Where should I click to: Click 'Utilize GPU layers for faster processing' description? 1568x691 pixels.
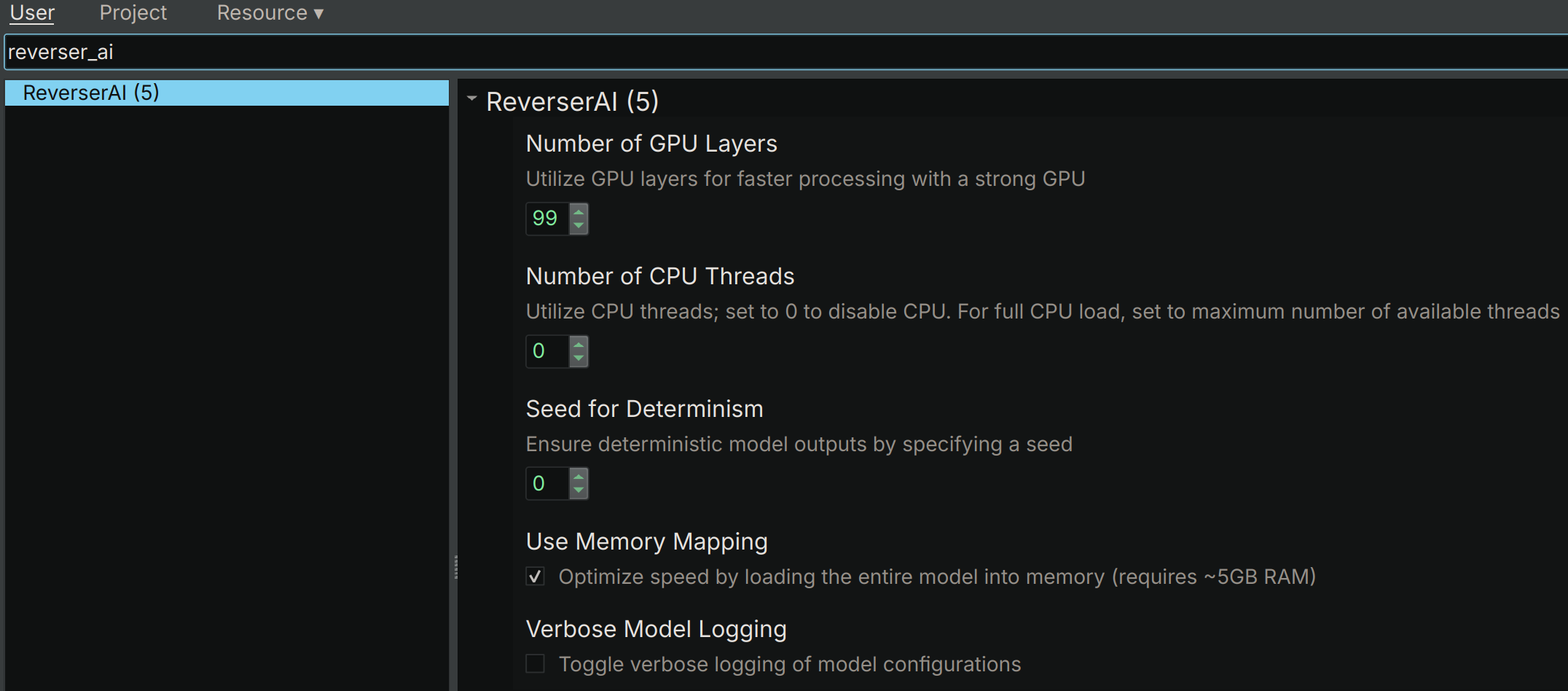click(806, 179)
